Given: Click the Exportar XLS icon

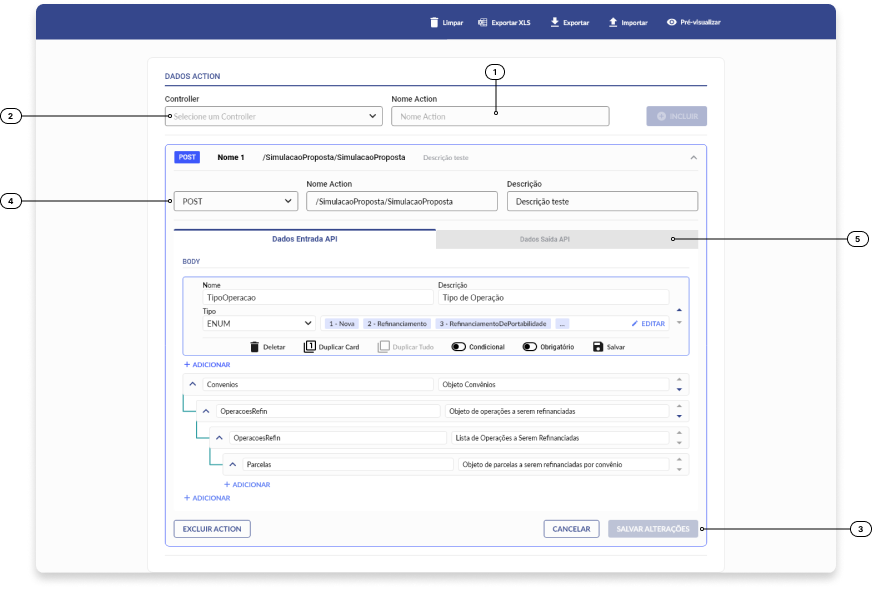Looking at the screenshot, I should (483, 22).
